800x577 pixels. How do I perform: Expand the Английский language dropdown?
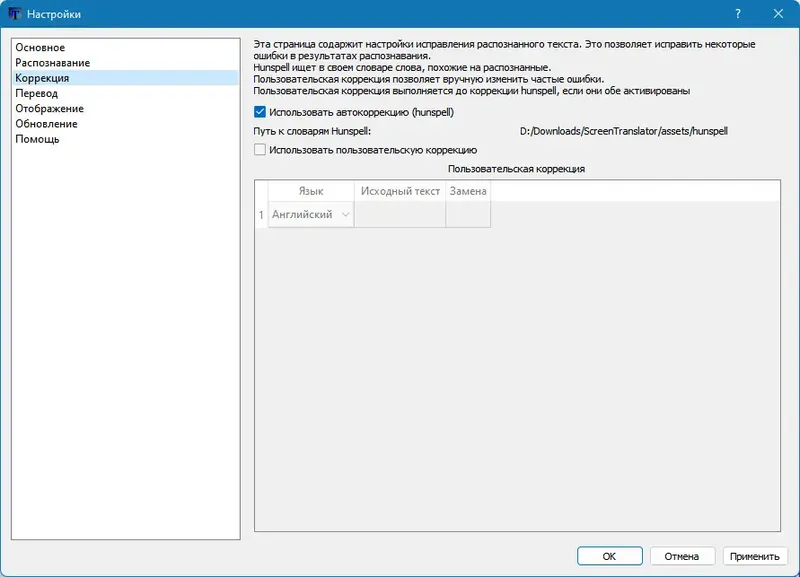[x=311, y=214]
